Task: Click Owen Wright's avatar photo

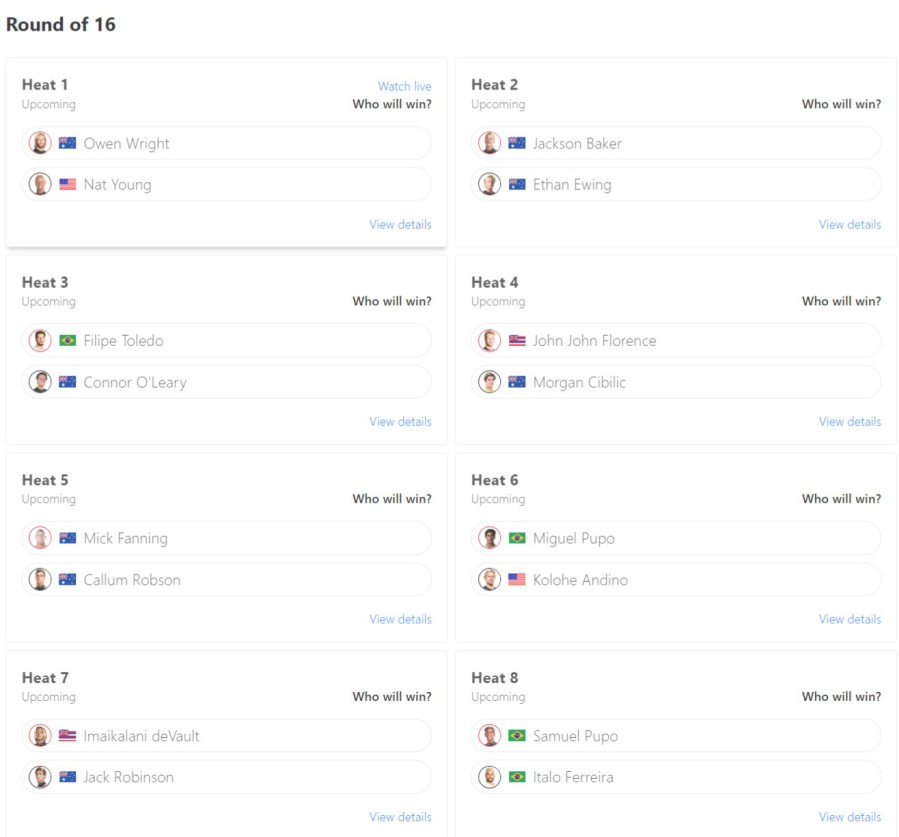Action: tap(40, 143)
